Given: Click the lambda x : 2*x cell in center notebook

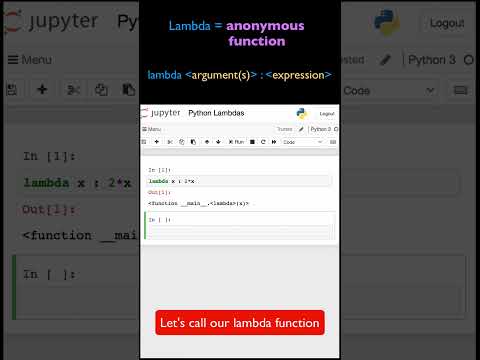Looking at the screenshot, I should pos(239,181).
